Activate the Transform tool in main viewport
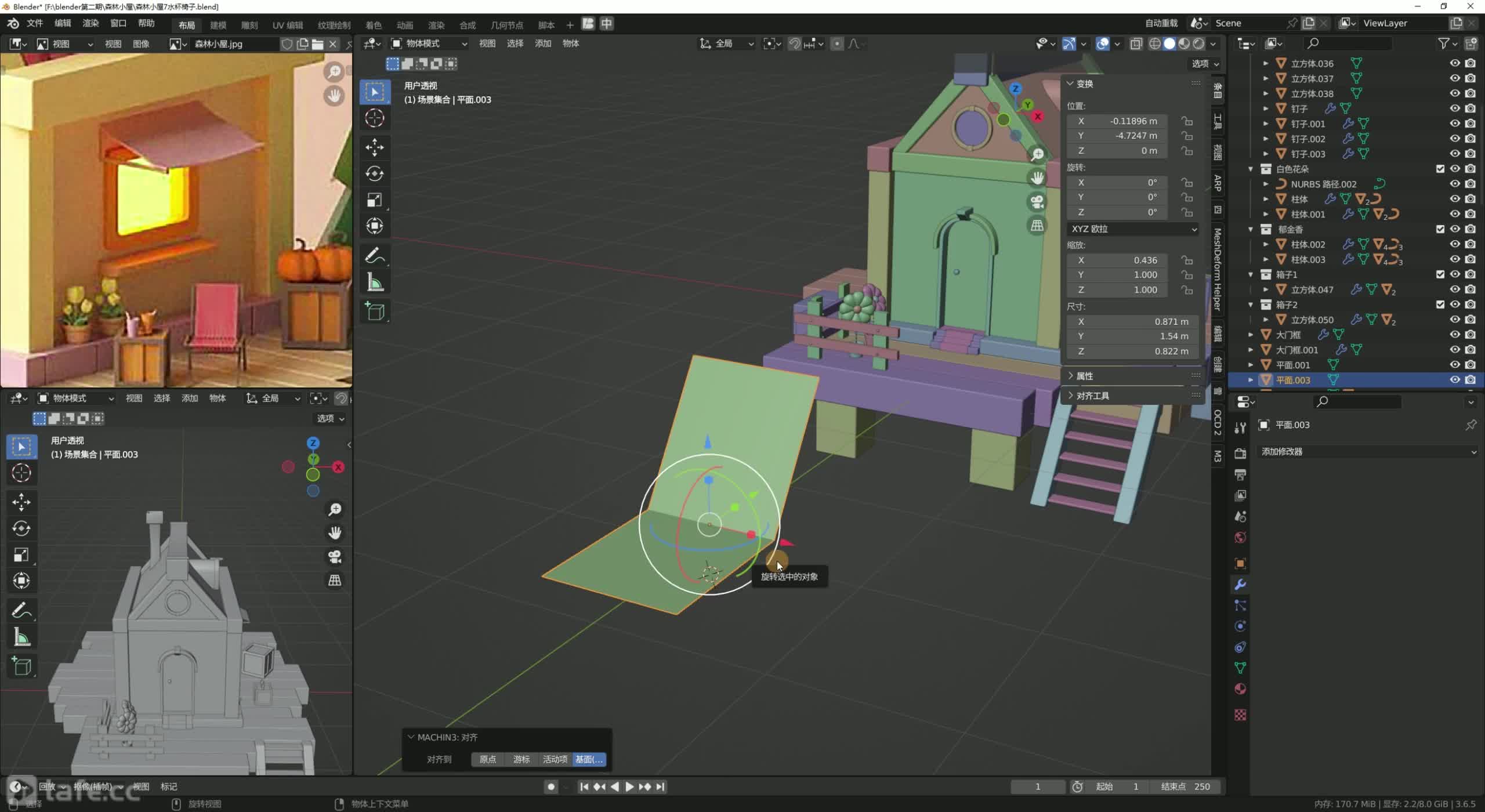1485x812 pixels. tap(375, 226)
